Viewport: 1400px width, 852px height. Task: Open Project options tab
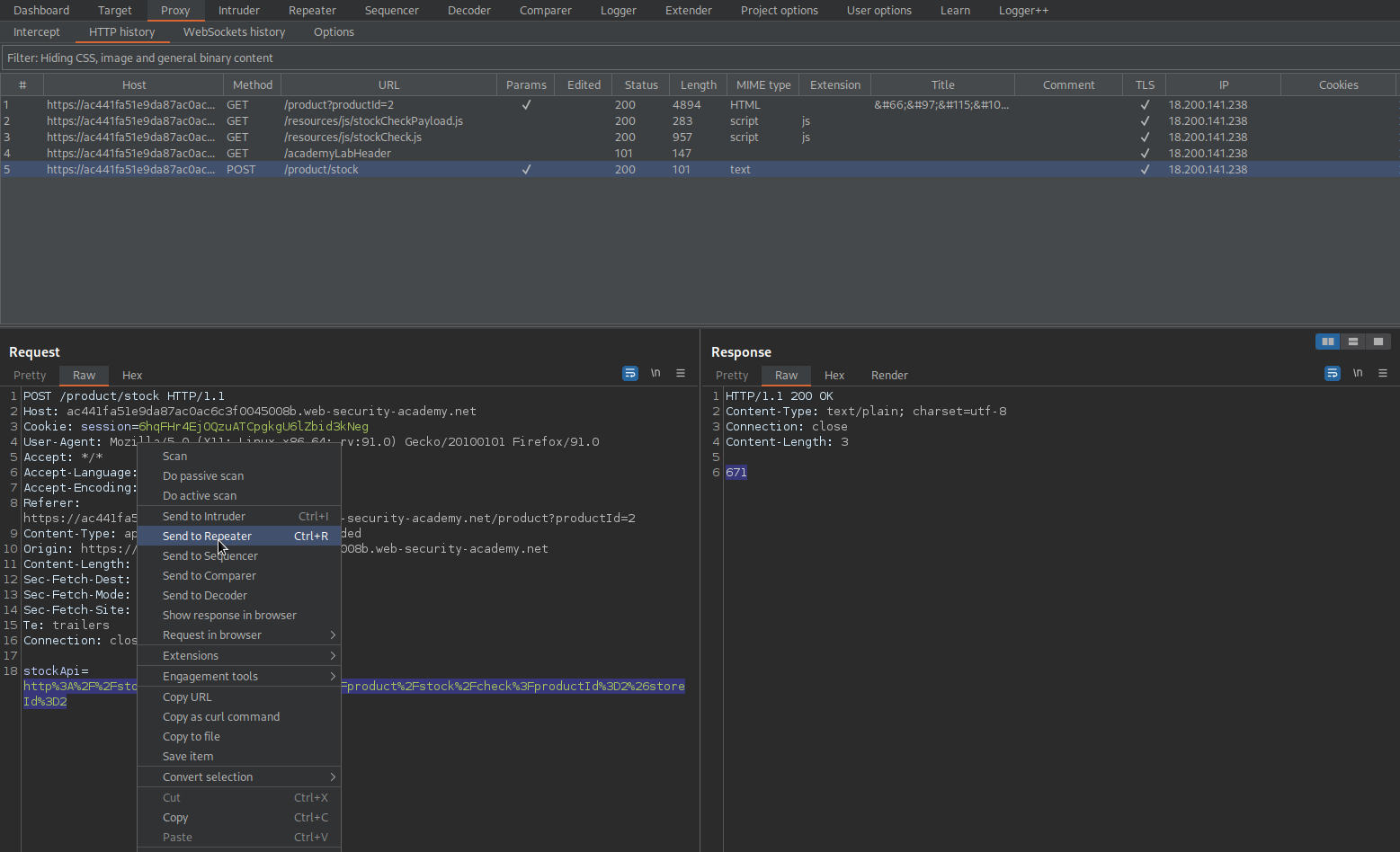[779, 10]
